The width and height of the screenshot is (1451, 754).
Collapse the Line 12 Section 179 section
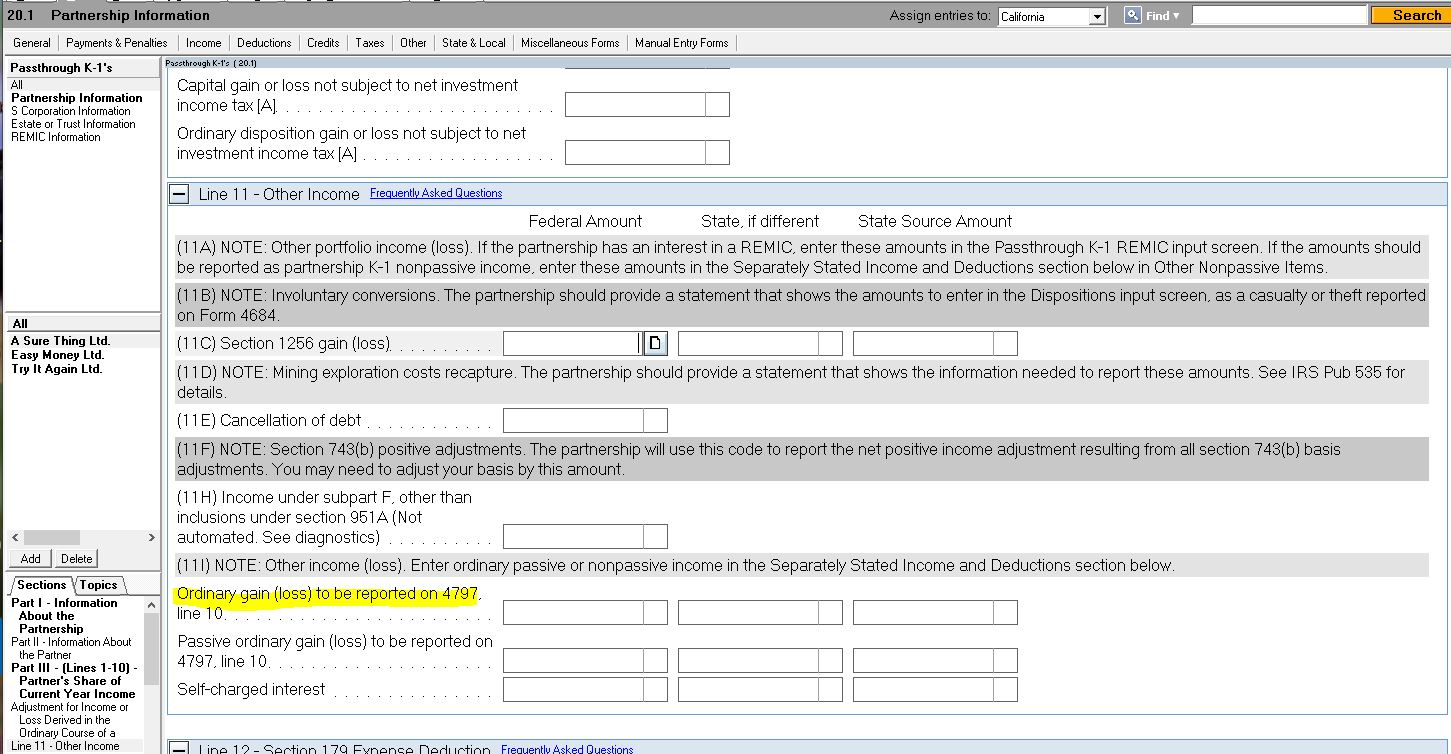[179, 748]
